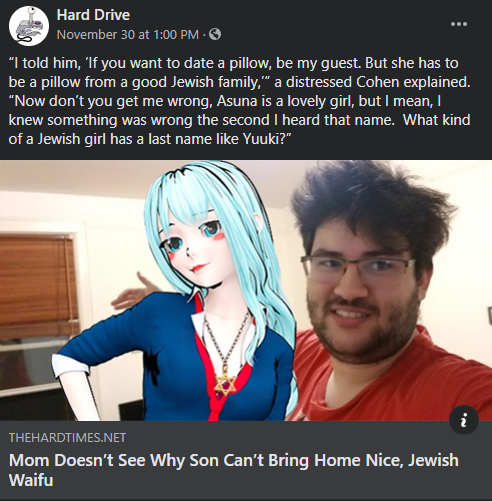Open the Hard Drive page name
The width and height of the screenshot is (492, 501).
[x=93, y=15]
